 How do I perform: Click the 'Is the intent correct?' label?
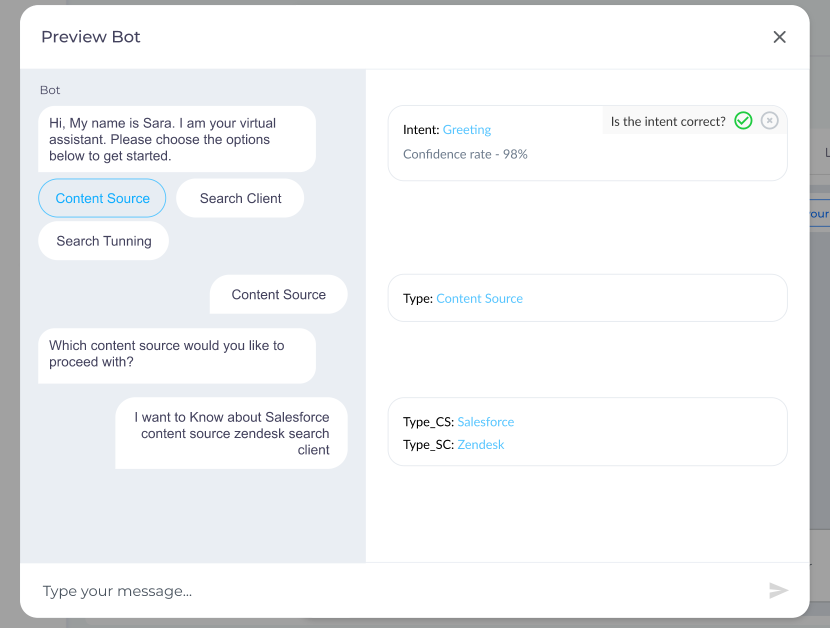(x=667, y=122)
